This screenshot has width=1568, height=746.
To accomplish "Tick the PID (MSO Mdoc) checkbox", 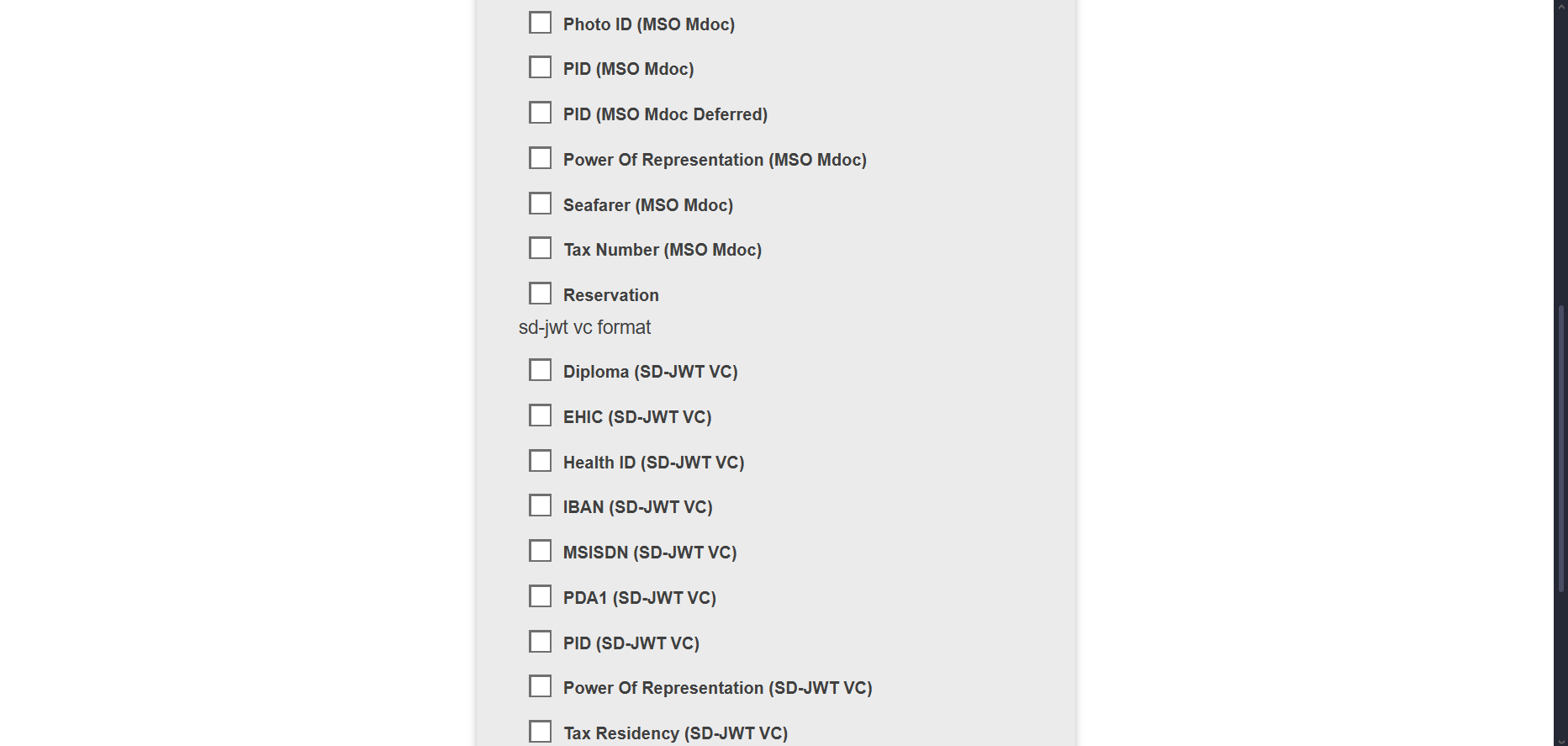I will (x=540, y=67).
